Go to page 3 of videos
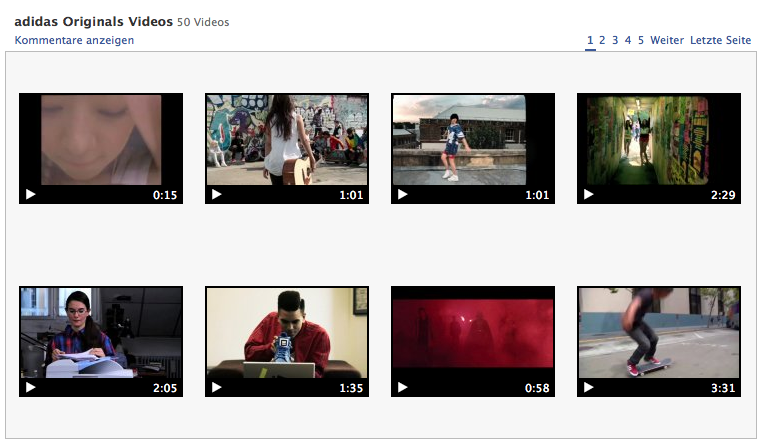Viewport: 759px width, 444px height. [x=615, y=40]
